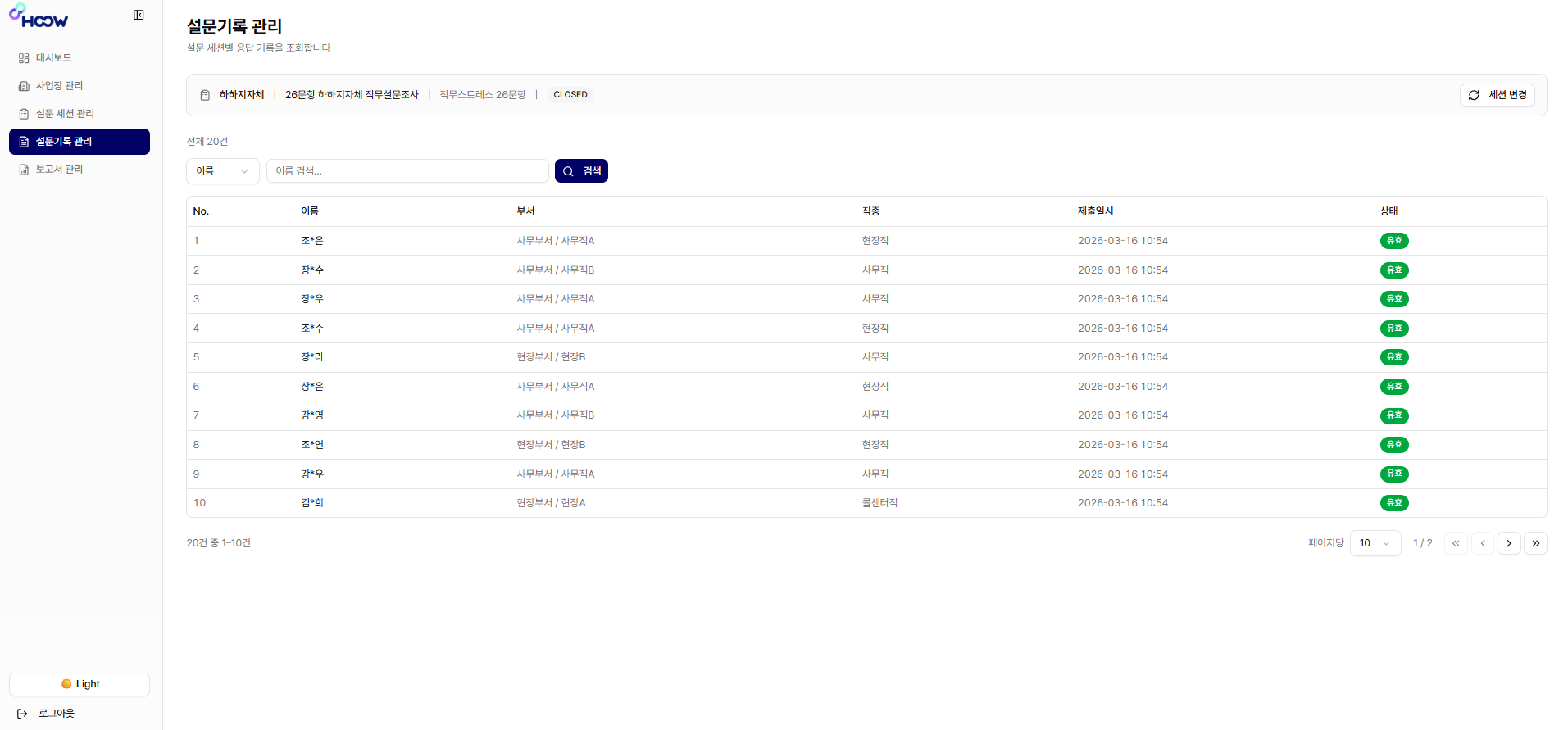Select the row for 장*우
Viewport: 1568px width, 730px height.
[866, 299]
